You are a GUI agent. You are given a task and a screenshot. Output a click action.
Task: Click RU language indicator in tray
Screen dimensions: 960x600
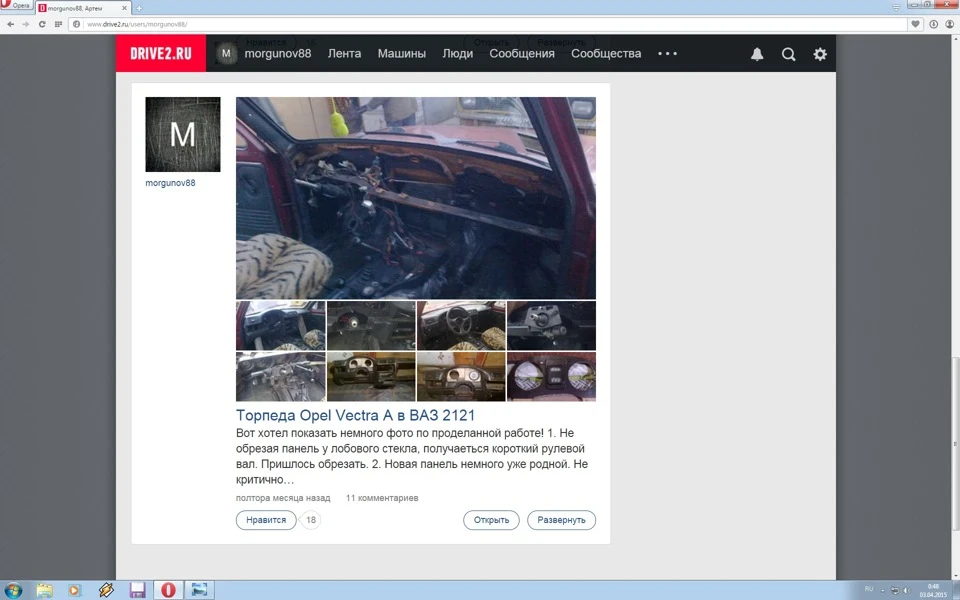[868, 589]
